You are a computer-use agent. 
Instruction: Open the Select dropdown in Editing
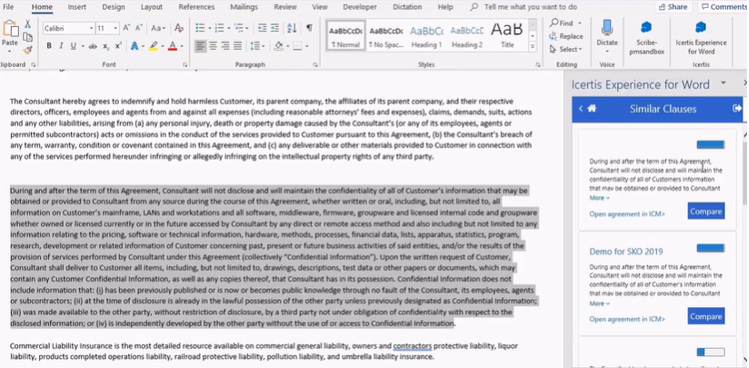[566, 49]
